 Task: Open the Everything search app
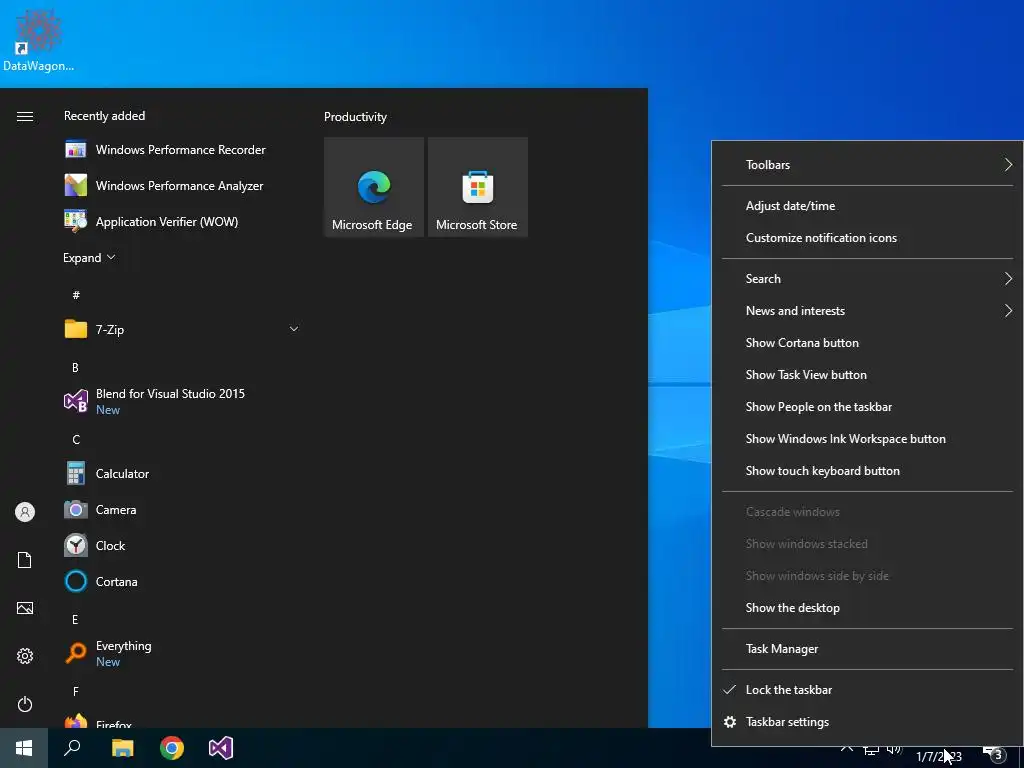coord(181,653)
